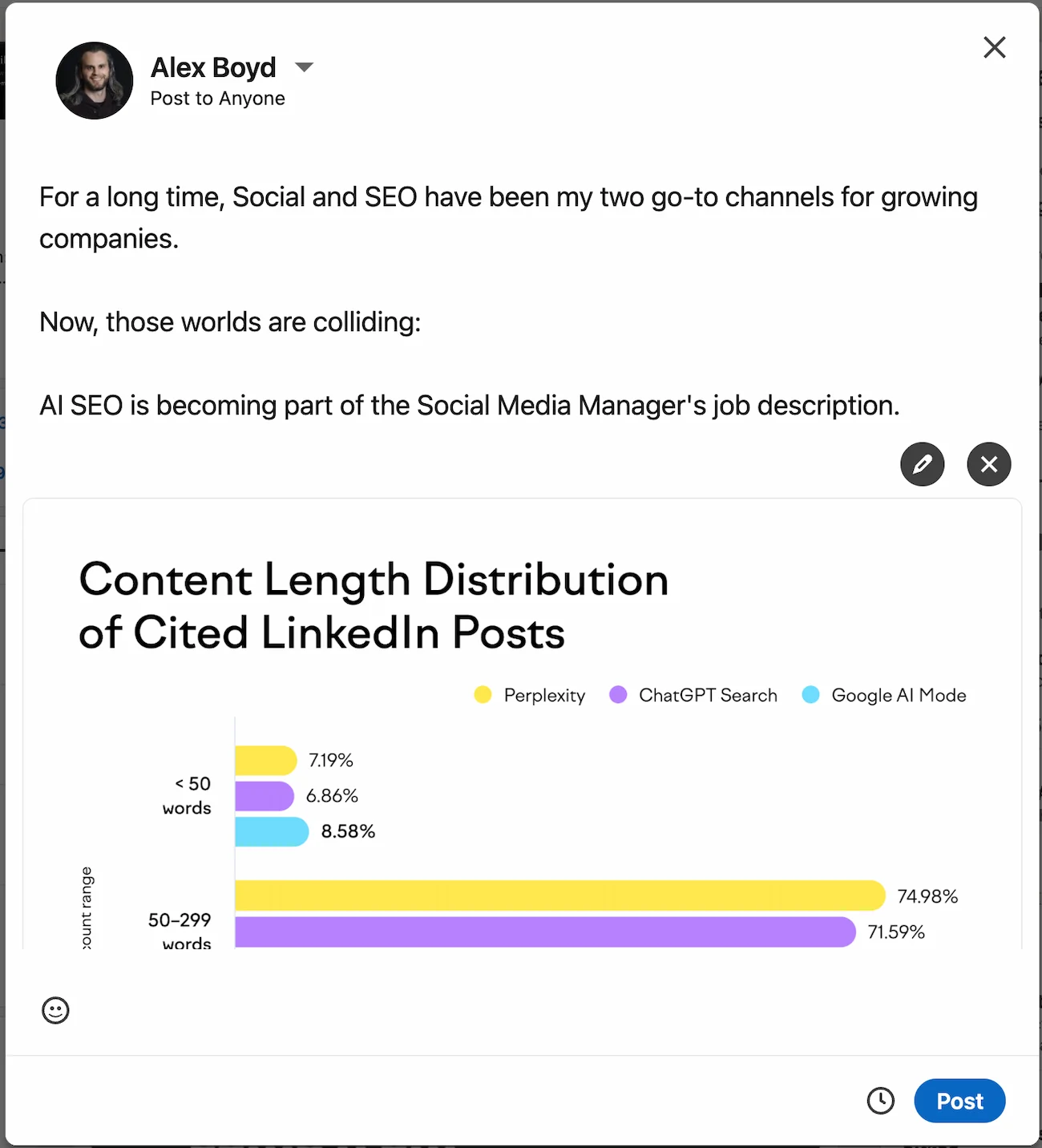The height and width of the screenshot is (1148, 1042).
Task: Close the post composer dialog
Action: tap(994, 47)
